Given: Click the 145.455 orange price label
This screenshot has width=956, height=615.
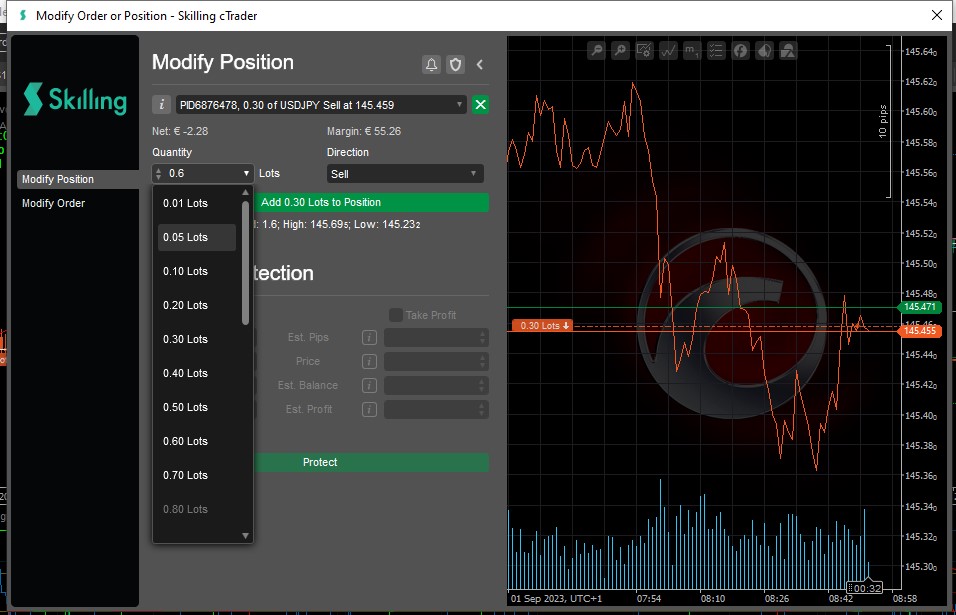Looking at the screenshot, I should (920, 331).
